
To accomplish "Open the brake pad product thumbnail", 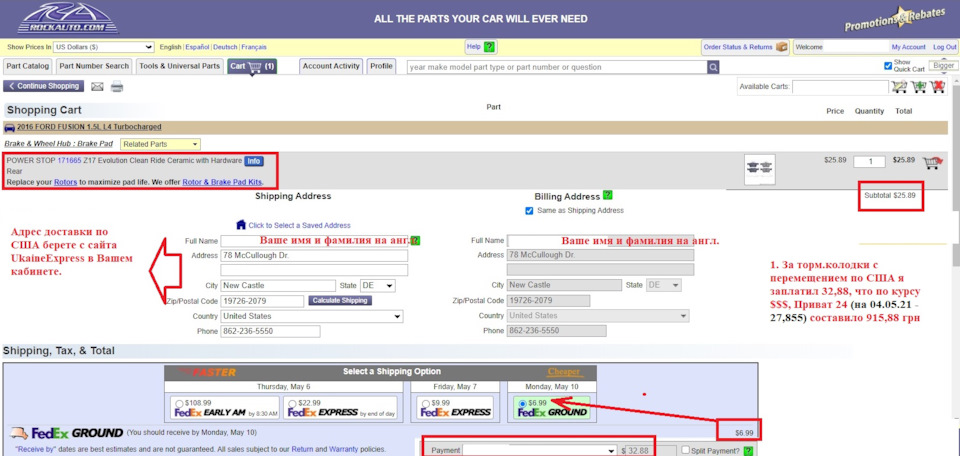I will point(759,170).
